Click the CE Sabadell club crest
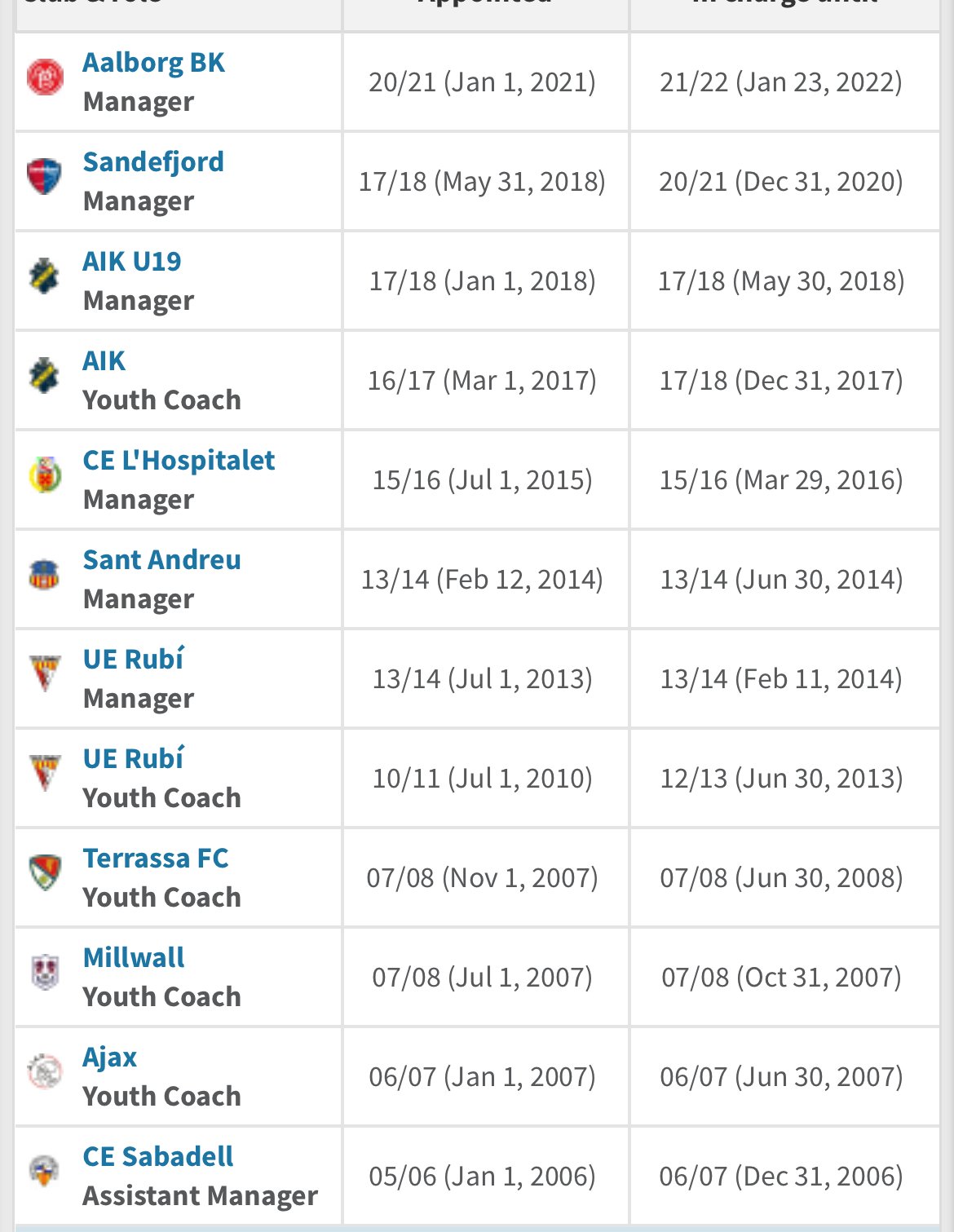Image resolution: width=954 pixels, height=1232 pixels. pos(45,1172)
